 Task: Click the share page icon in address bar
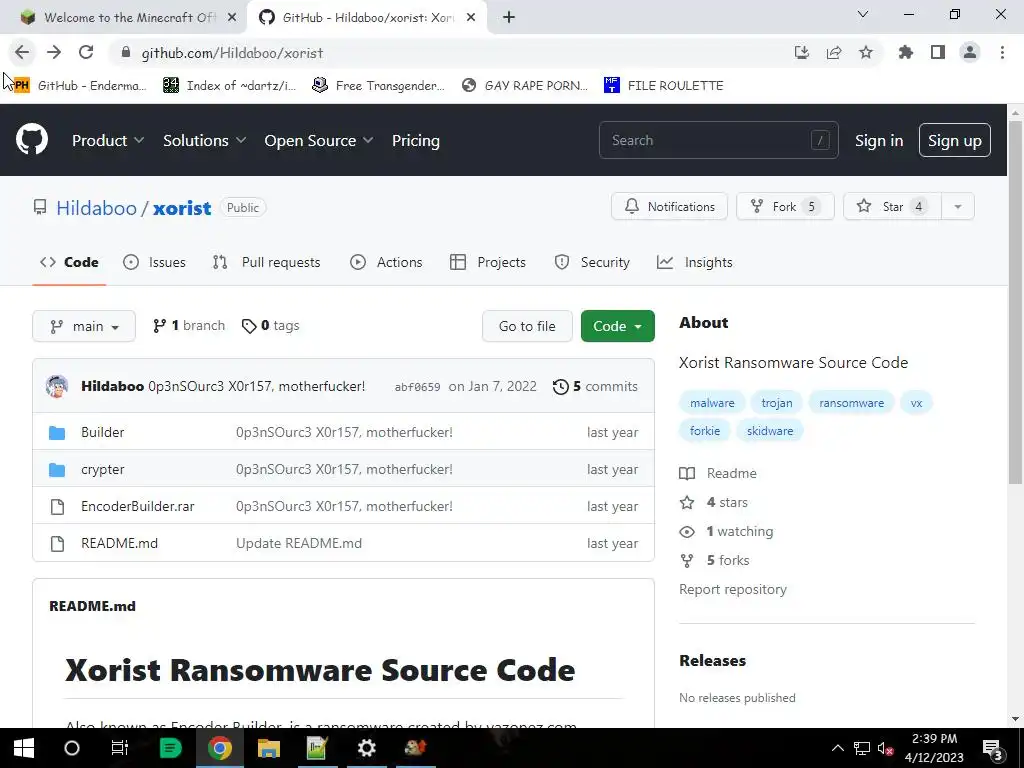833,53
